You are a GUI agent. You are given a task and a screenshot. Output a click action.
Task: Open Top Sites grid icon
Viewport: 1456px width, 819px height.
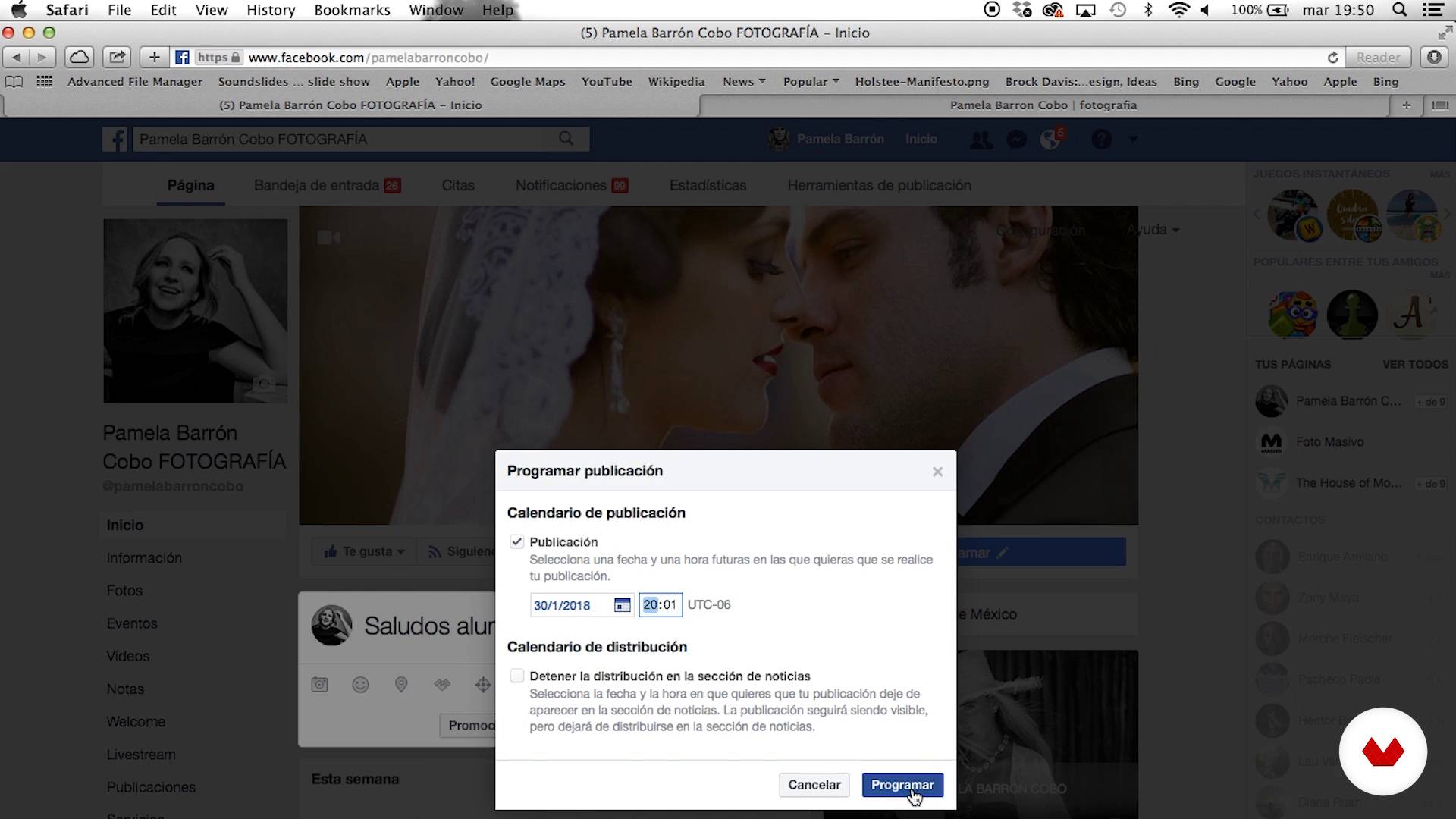pos(45,81)
